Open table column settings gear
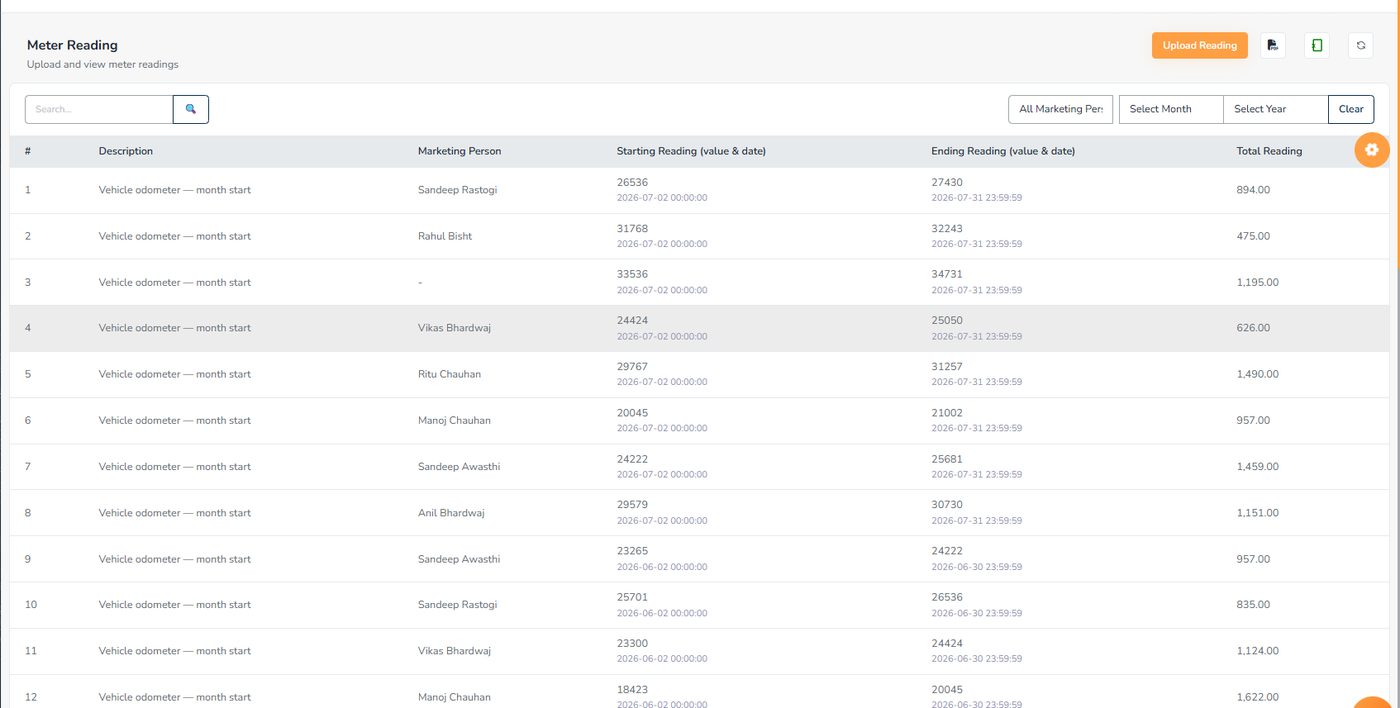The width and height of the screenshot is (1400, 708). tap(1372, 150)
